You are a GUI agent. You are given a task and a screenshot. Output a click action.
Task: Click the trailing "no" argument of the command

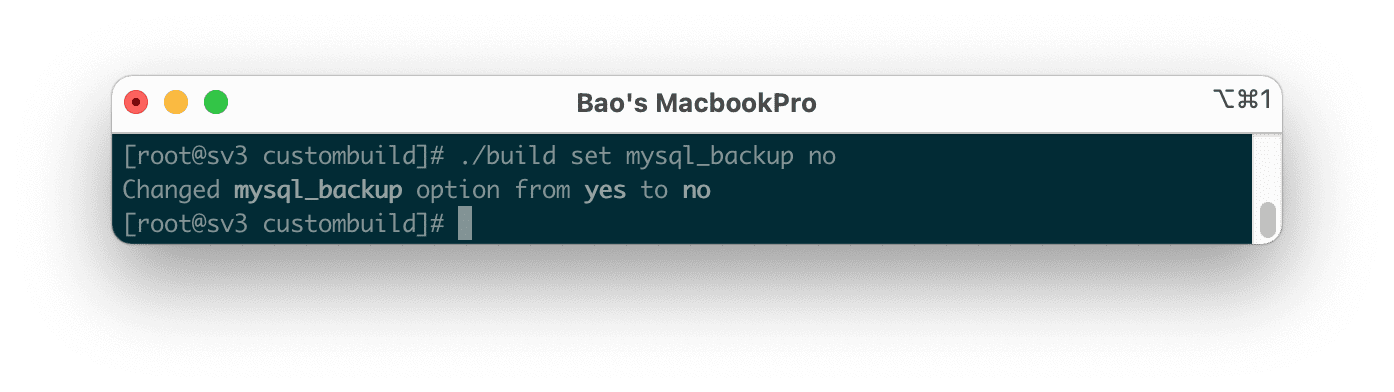pos(822,158)
